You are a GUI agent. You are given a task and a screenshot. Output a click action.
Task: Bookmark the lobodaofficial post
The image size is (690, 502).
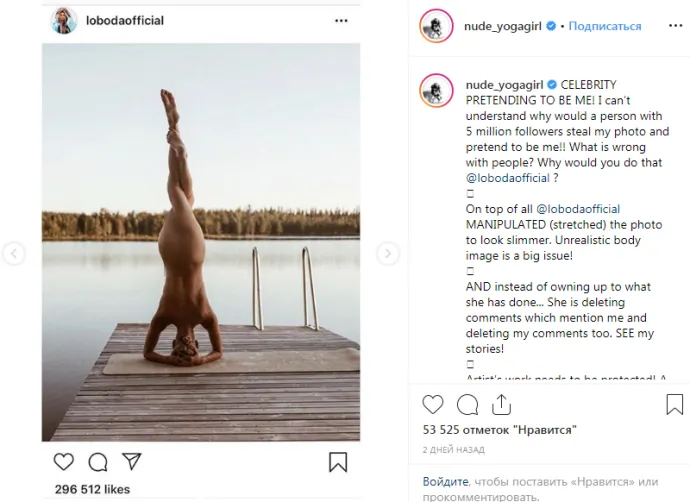[x=338, y=462]
